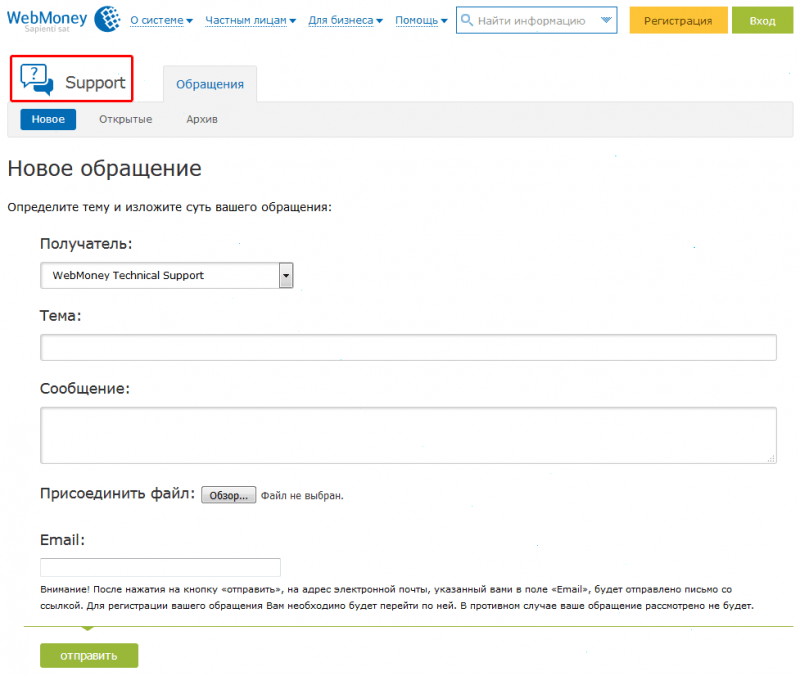
Task: Click the magnifying glass search icon
Action: (466, 20)
